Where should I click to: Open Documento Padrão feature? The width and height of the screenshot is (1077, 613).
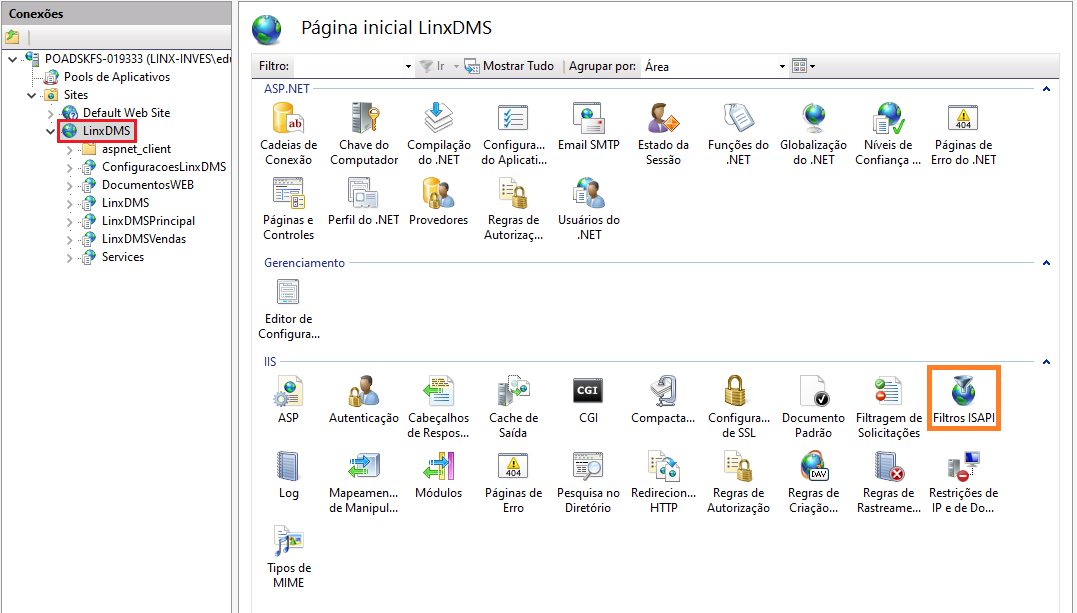point(813,407)
